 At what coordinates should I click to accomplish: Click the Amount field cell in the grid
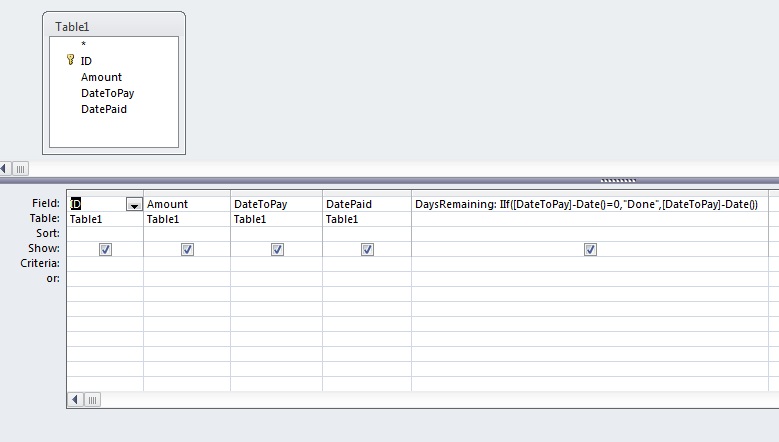(187, 204)
